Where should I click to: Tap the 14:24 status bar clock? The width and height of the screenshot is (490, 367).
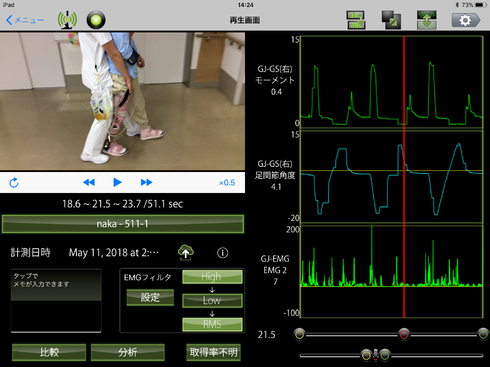tap(245, 5)
